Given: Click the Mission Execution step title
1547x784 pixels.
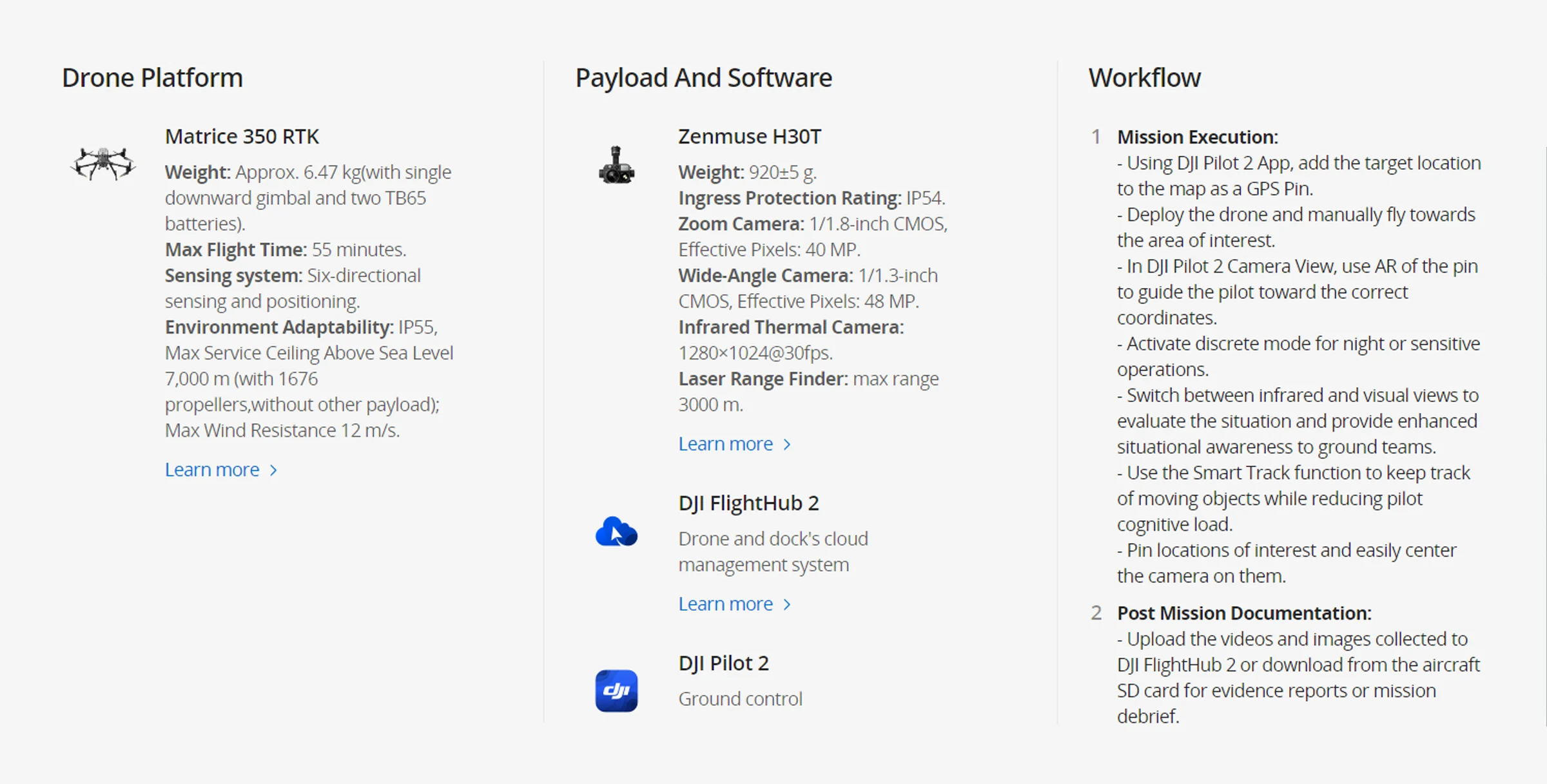Looking at the screenshot, I should [x=1197, y=137].
